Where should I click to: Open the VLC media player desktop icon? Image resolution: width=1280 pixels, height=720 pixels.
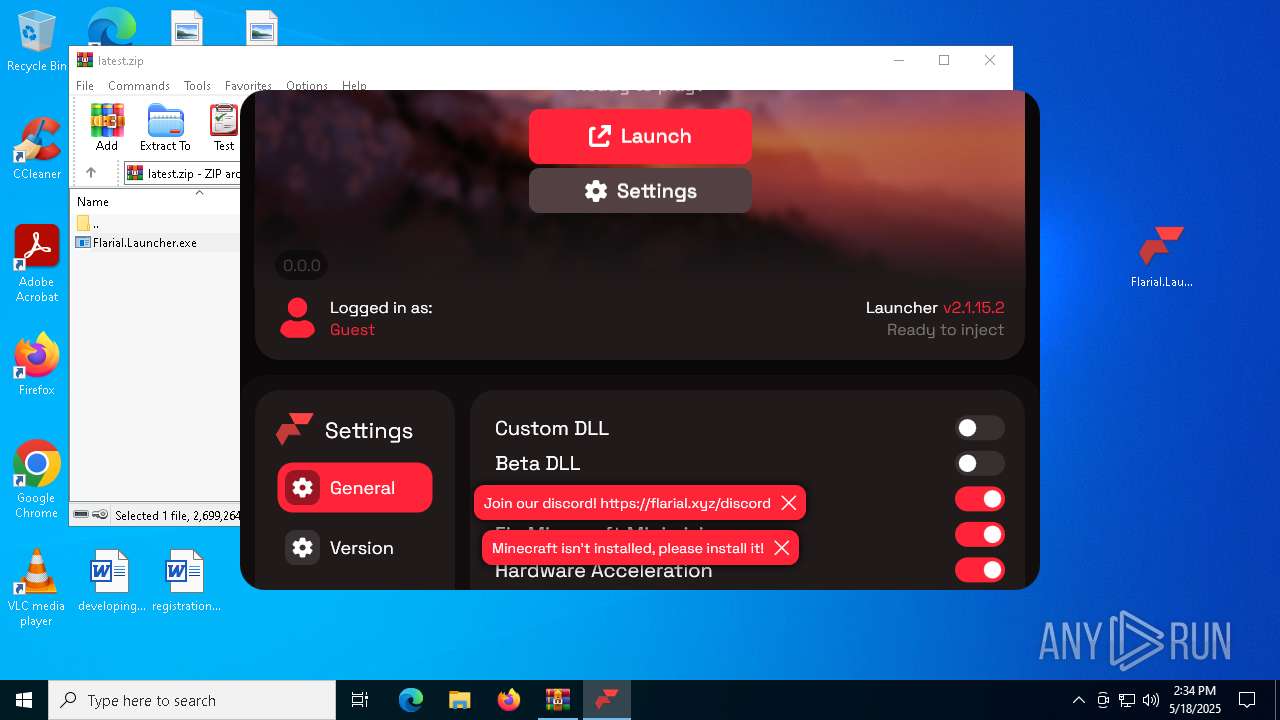click(36, 588)
